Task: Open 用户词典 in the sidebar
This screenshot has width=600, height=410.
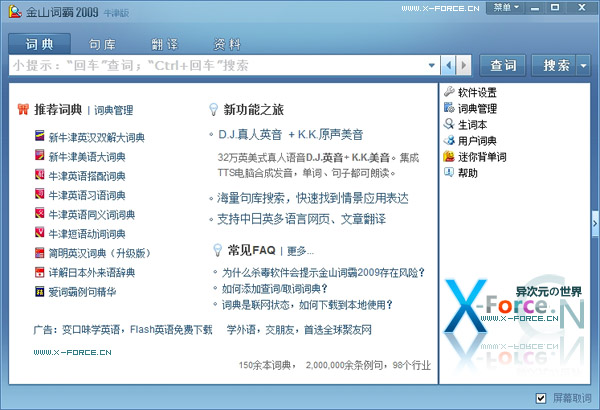Action: pos(477,141)
